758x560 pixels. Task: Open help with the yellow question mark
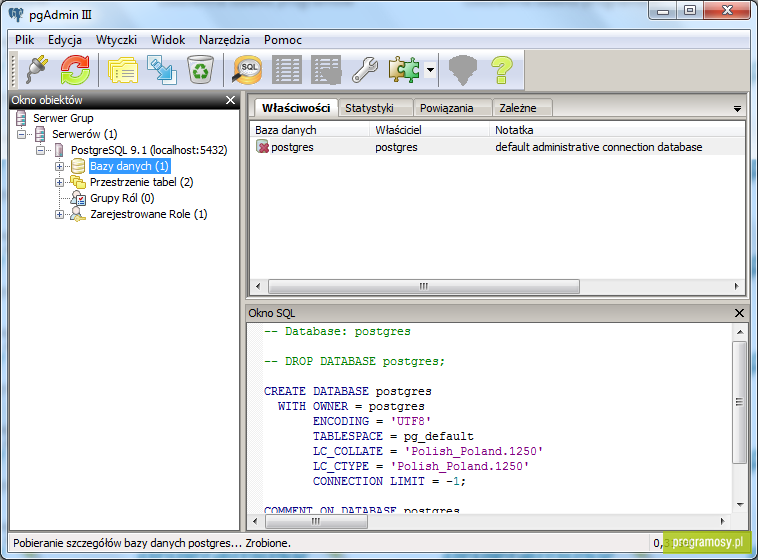coord(501,70)
